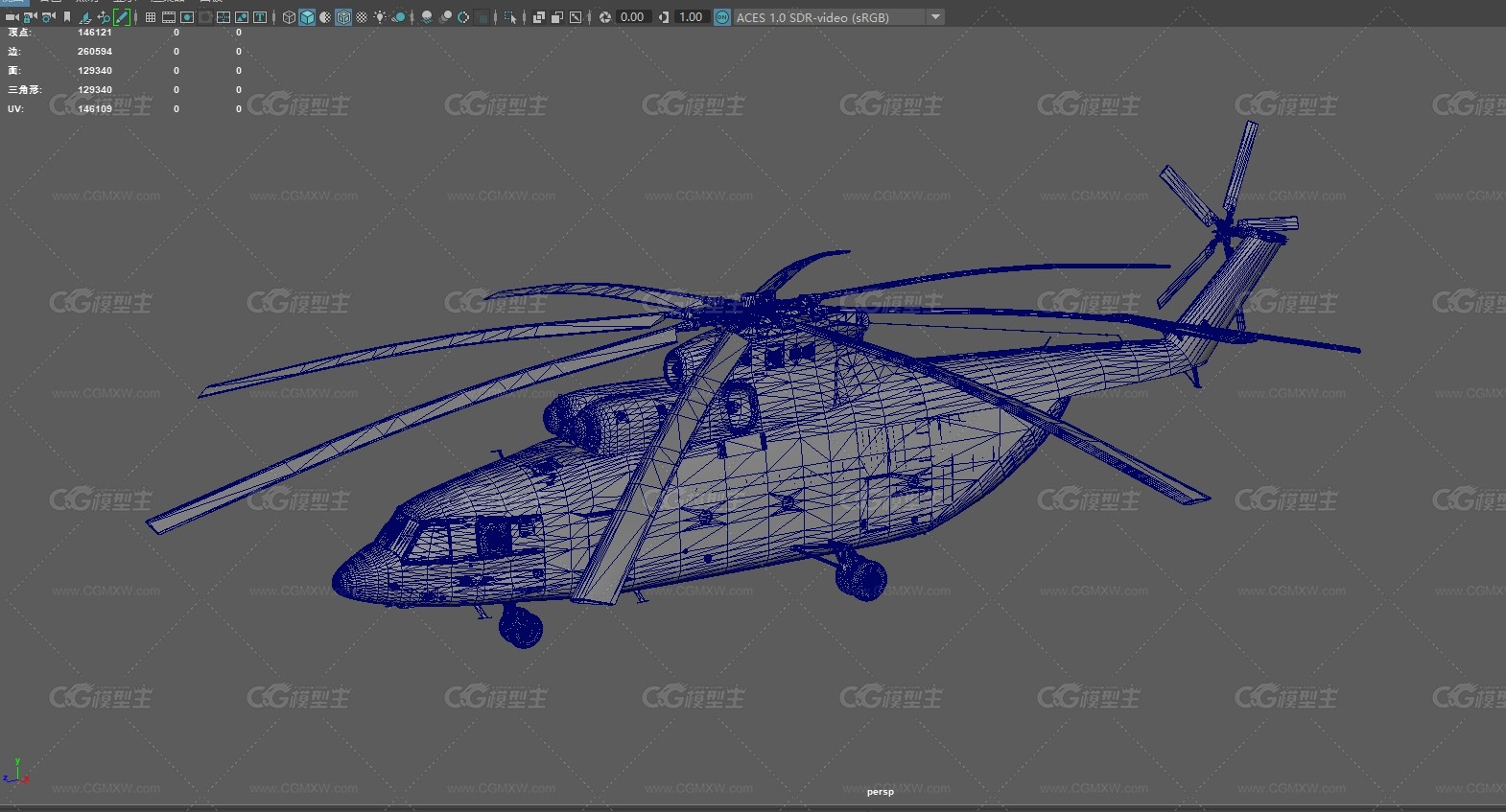Toggle 2D Pan/Zoom icon

point(104,17)
